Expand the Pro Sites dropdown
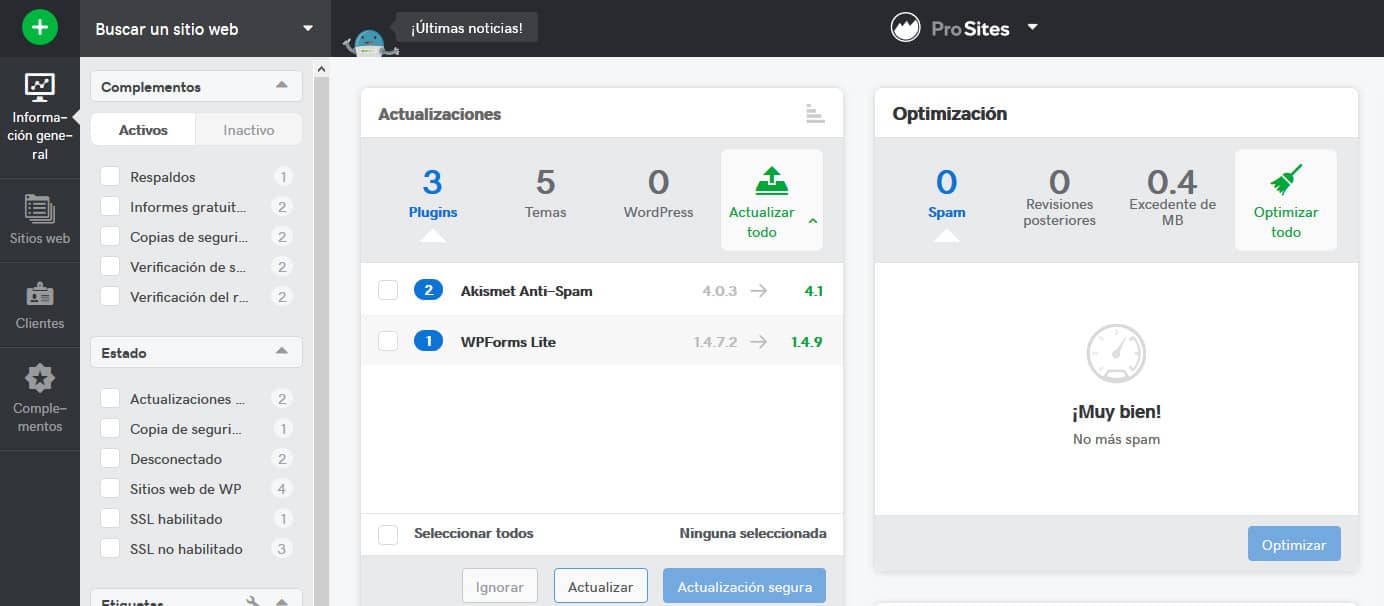1384x606 pixels. tap(1033, 28)
